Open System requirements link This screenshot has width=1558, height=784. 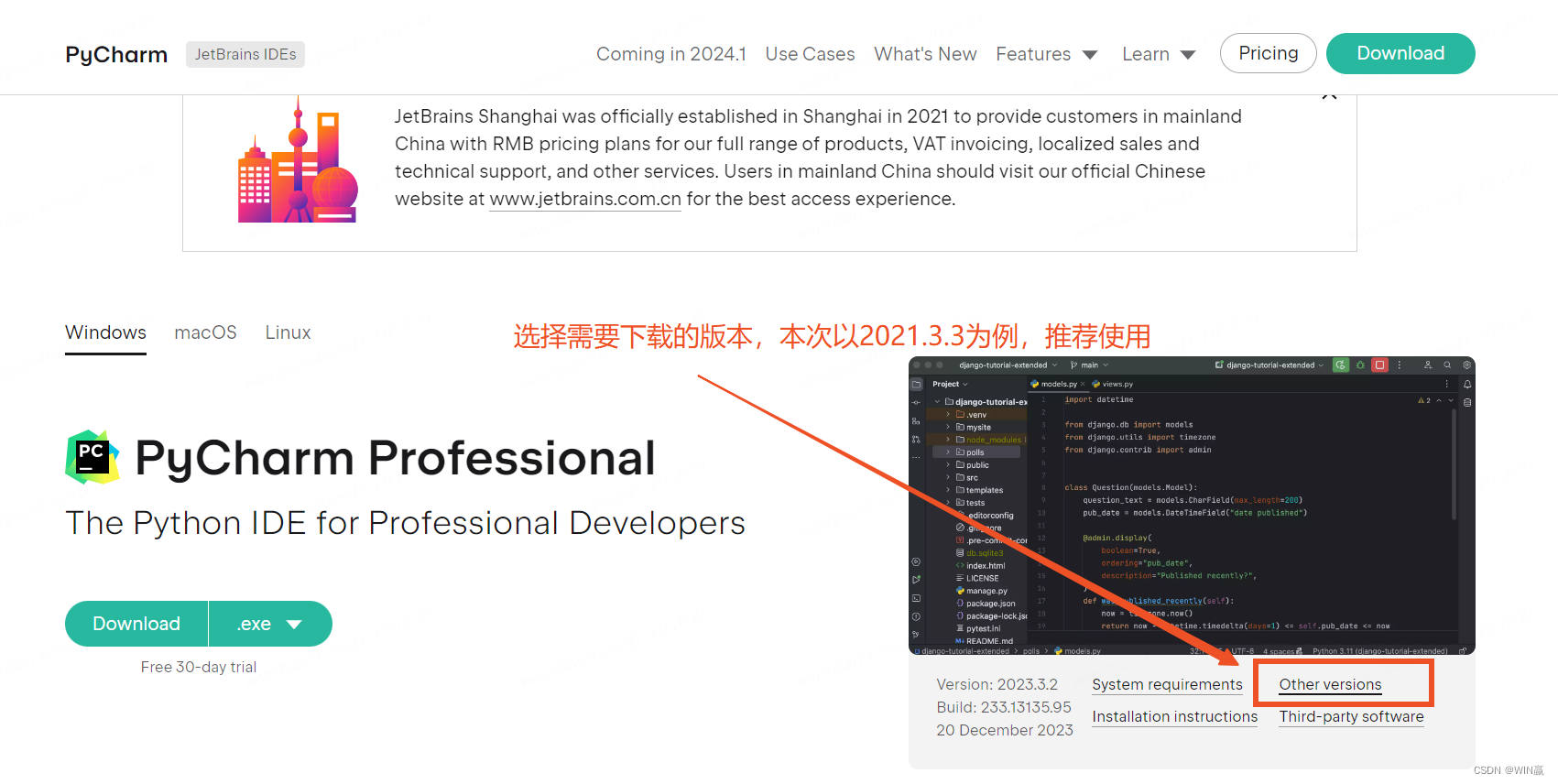1167,684
